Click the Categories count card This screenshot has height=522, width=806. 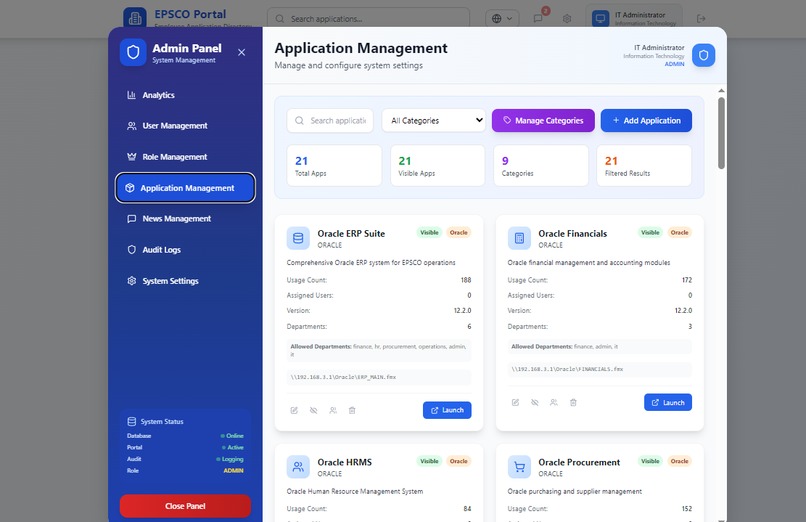tap(541, 165)
